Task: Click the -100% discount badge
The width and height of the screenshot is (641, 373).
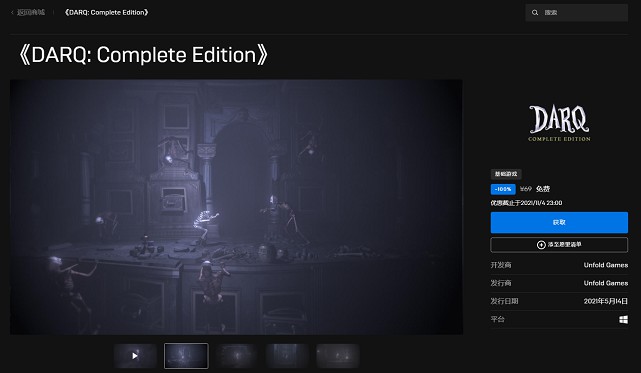Action: click(503, 189)
